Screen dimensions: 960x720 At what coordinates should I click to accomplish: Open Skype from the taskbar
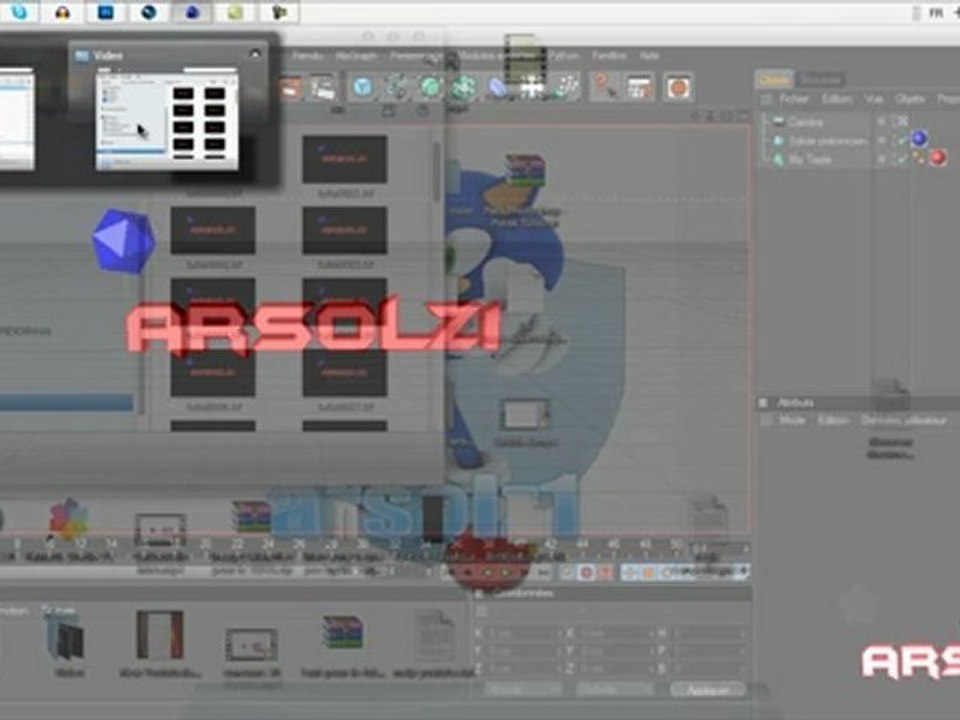pyautogui.click(x=20, y=12)
